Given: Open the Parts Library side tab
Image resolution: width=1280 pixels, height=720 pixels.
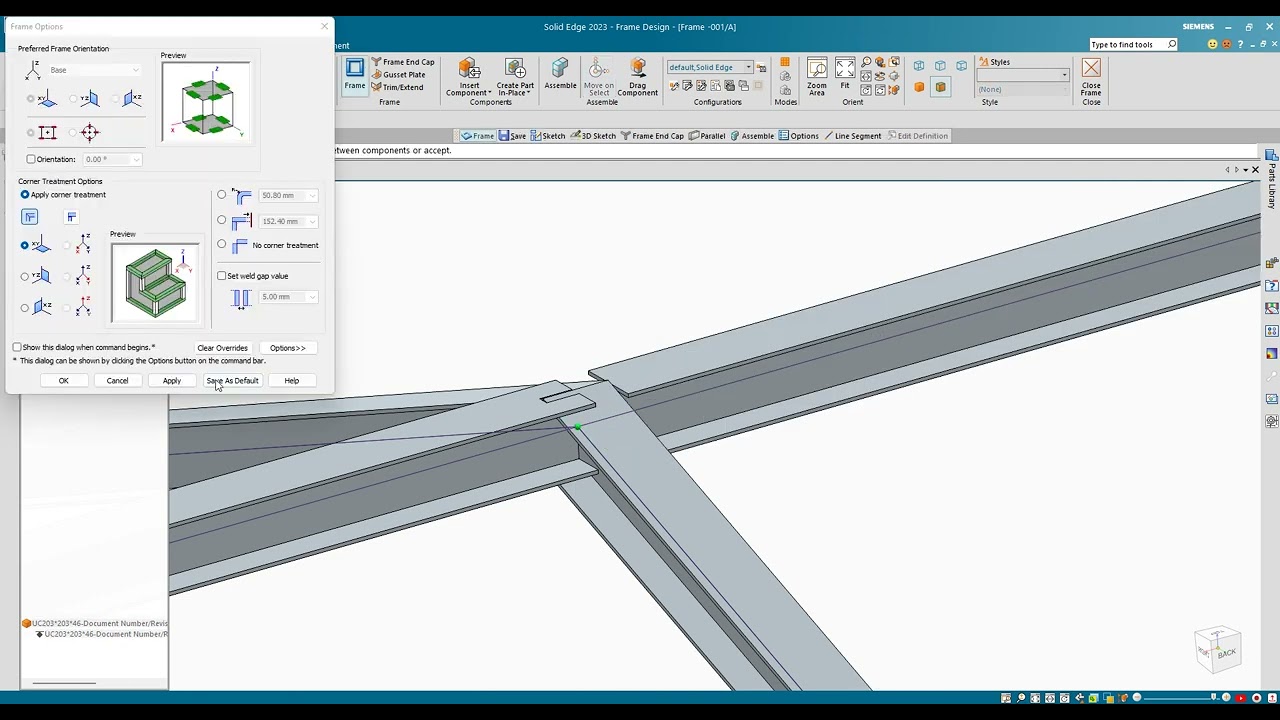Looking at the screenshot, I should pyautogui.click(x=1272, y=179).
